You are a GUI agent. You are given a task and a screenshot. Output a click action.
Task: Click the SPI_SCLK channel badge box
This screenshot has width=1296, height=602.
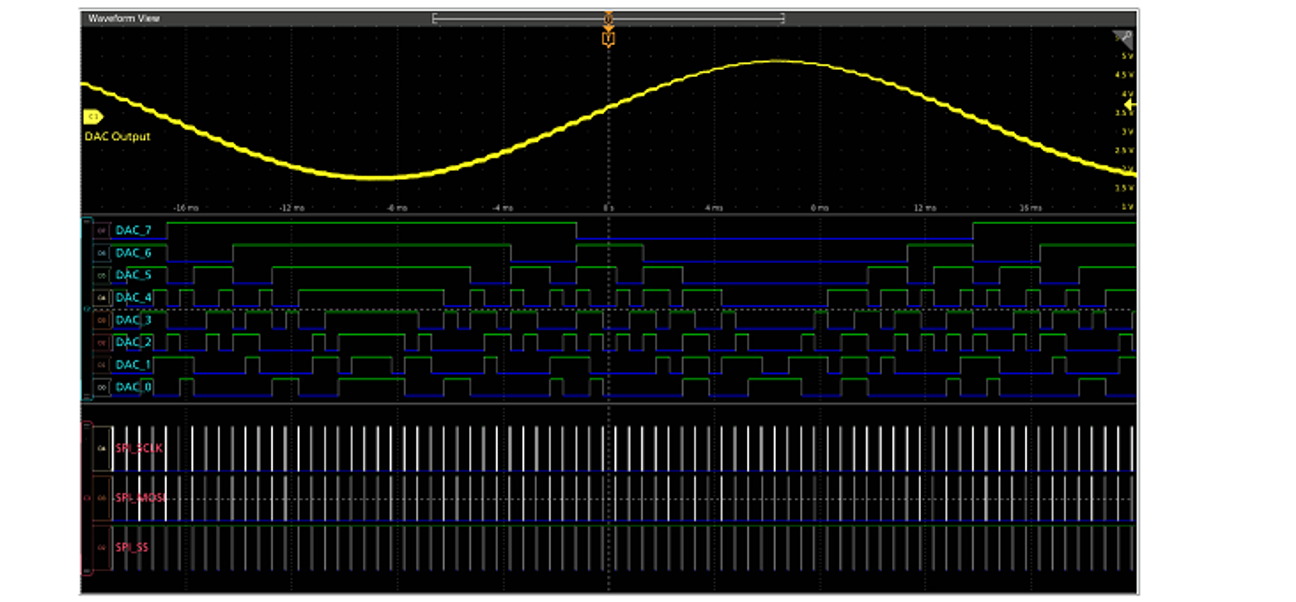(x=101, y=448)
